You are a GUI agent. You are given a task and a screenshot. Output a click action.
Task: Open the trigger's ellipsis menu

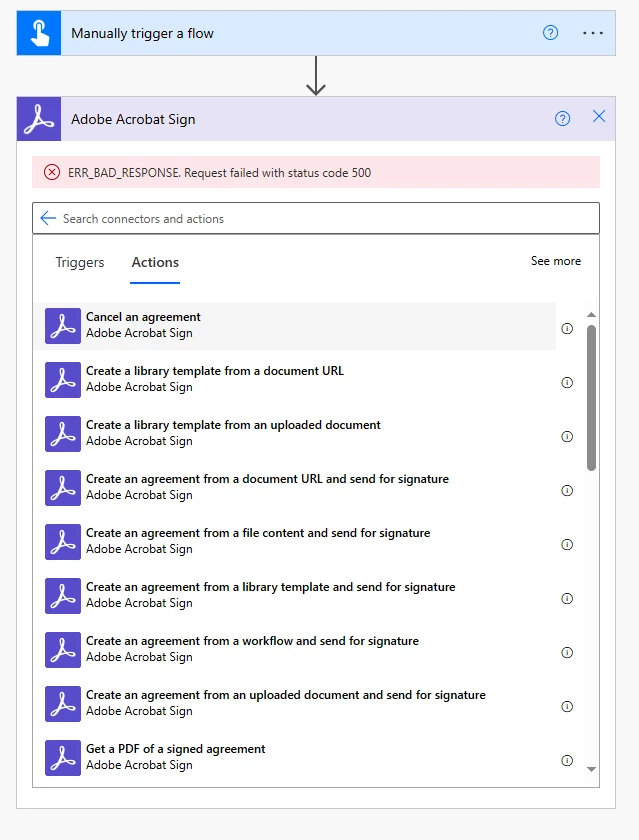593,33
